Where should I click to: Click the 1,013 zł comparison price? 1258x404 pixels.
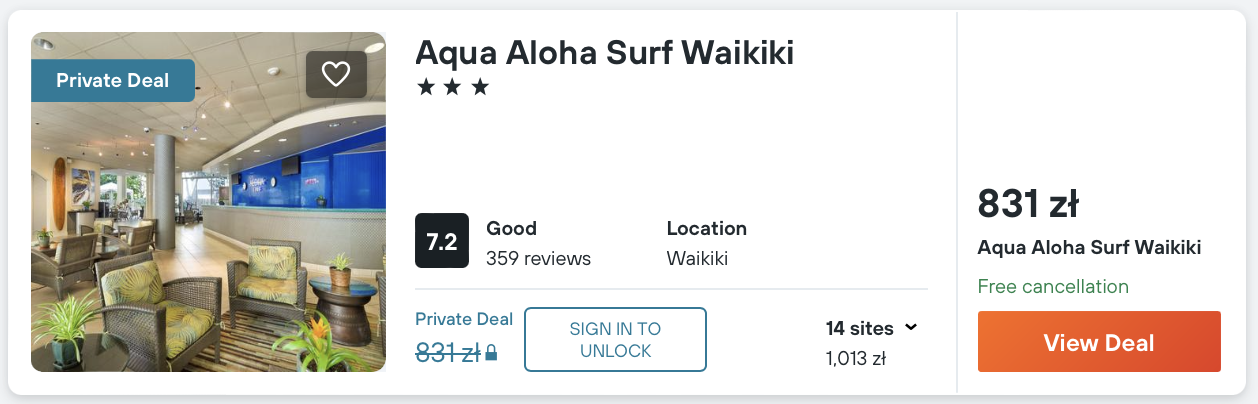click(x=856, y=357)
